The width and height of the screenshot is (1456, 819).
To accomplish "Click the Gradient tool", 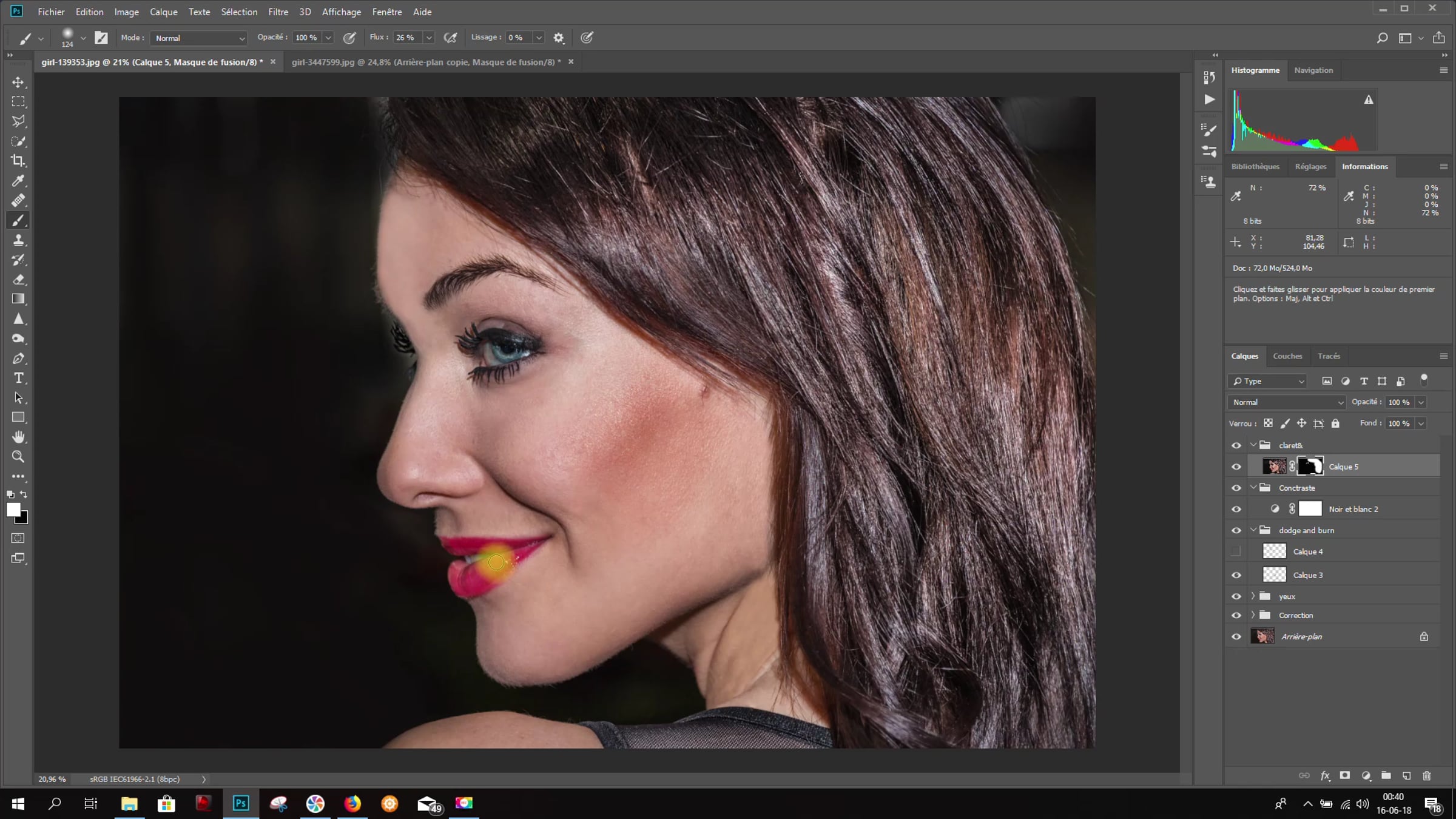I will click(x=18, y=299).
